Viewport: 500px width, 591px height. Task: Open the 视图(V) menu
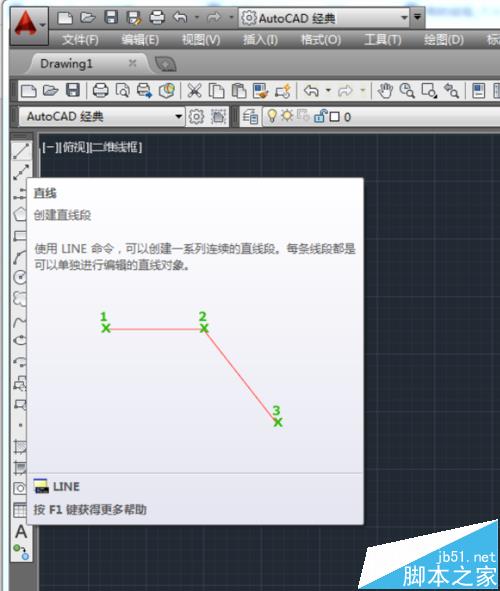201,40
